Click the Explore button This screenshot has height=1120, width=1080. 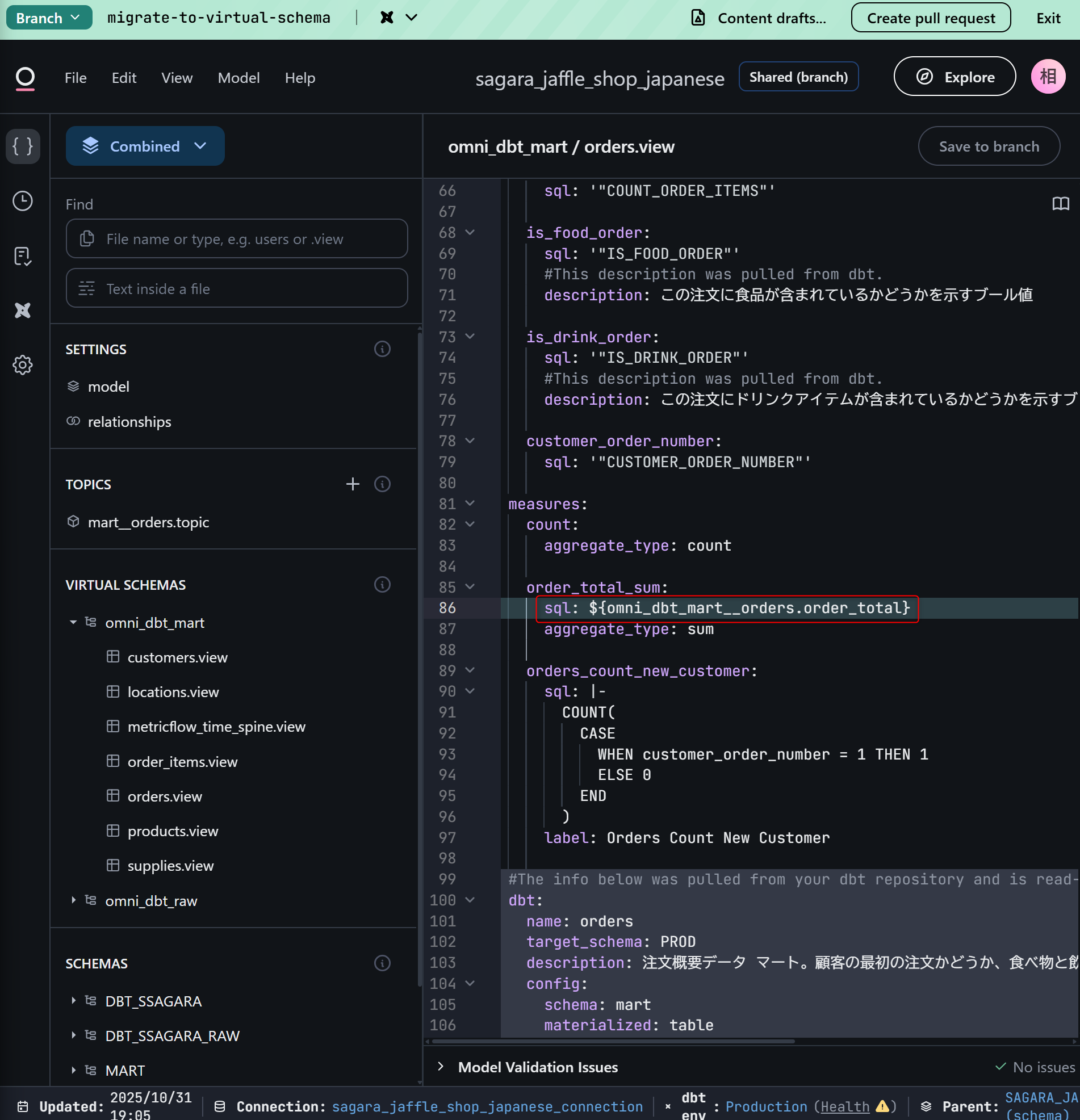pyautogui.click(x=954, y=77)
